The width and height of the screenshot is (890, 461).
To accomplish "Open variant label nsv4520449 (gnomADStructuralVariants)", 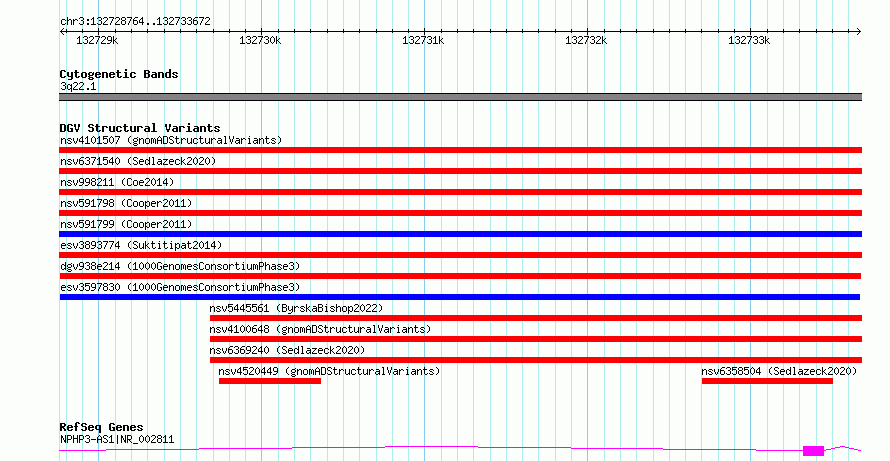I will [329, 371].
